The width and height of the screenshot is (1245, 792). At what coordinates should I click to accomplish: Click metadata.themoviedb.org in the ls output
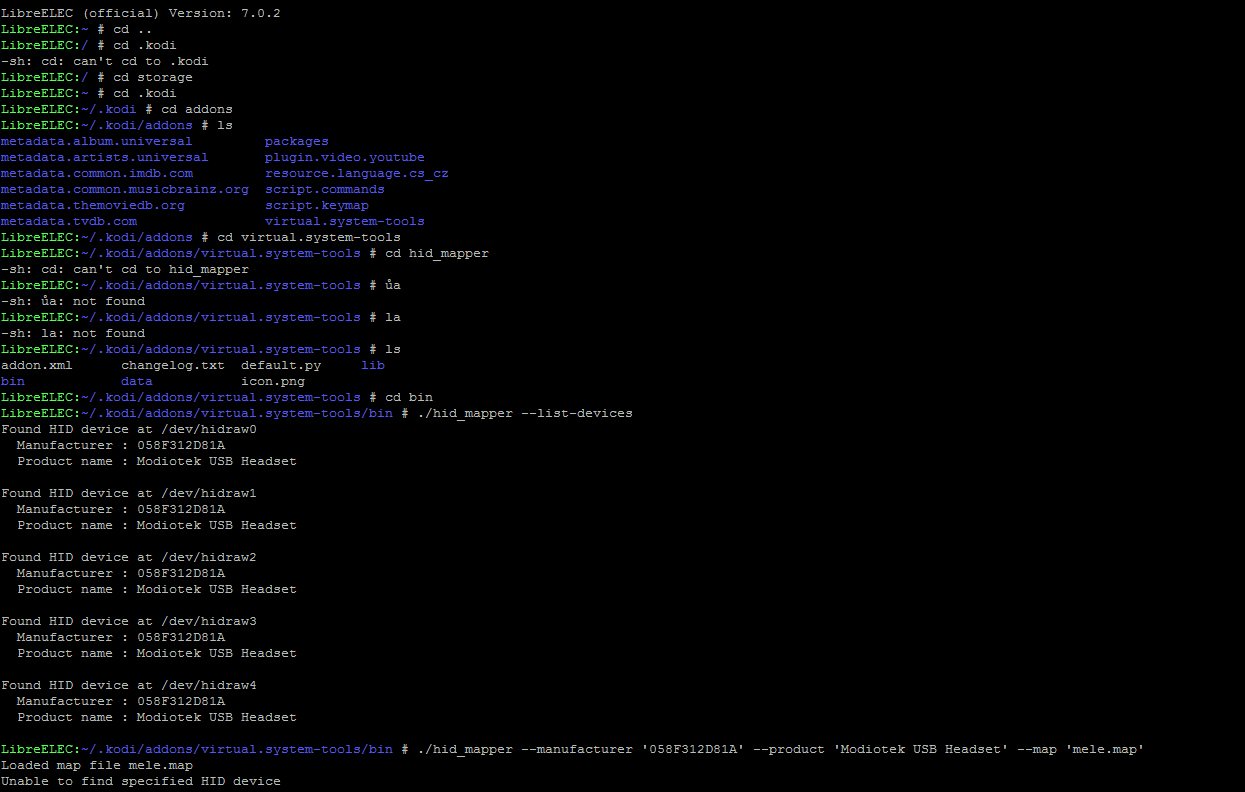tap(92, 205)
